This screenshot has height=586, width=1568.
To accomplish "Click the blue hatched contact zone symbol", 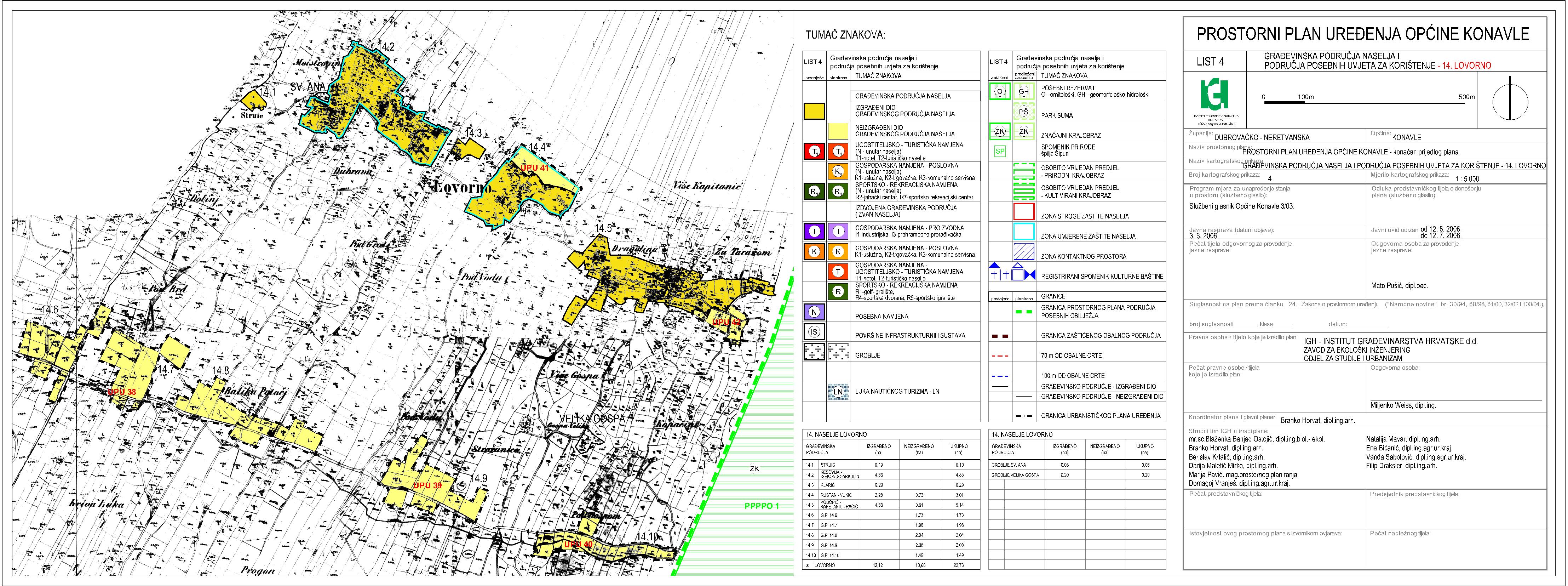I will [1024, 252].
